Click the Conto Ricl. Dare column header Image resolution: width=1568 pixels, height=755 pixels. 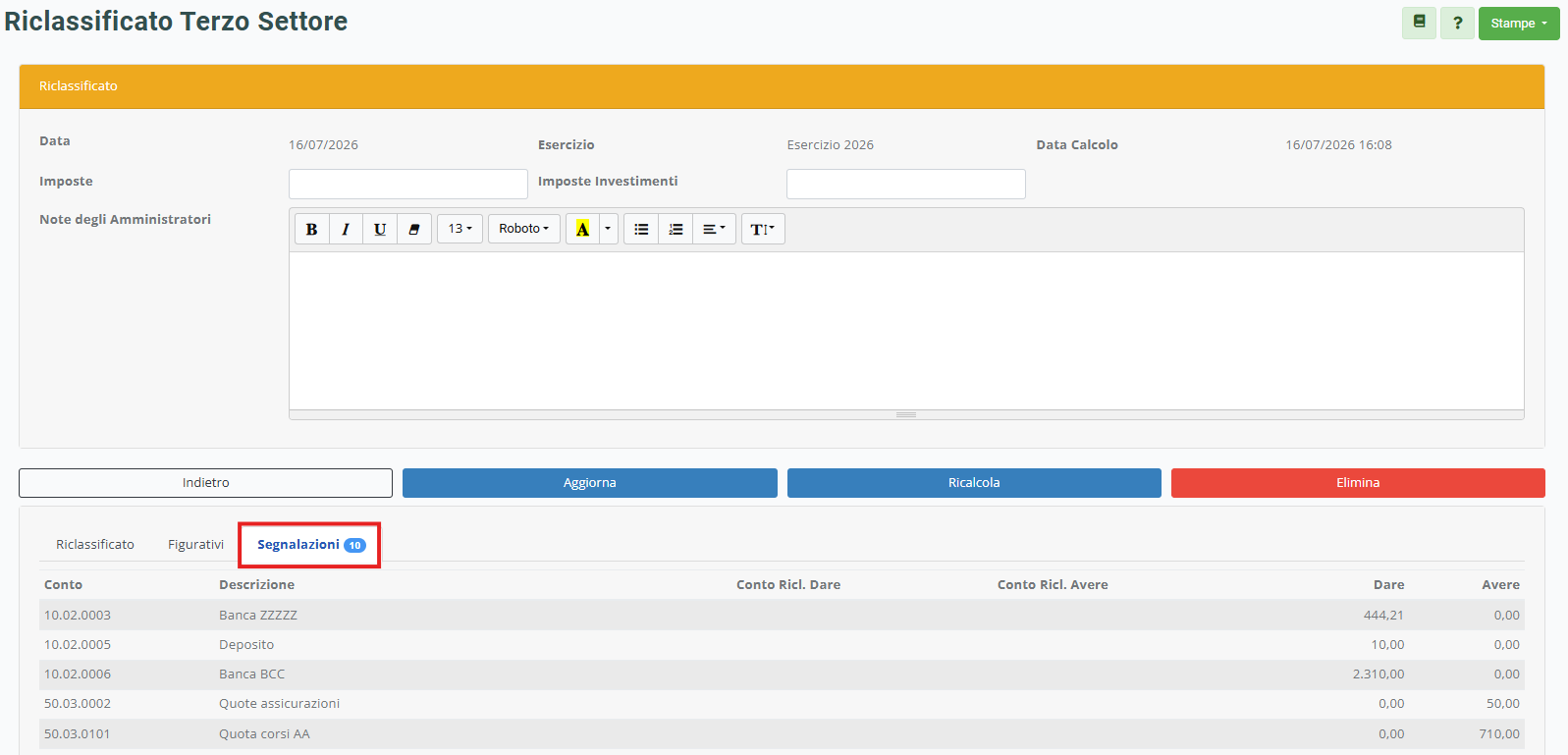coord(788,585)
